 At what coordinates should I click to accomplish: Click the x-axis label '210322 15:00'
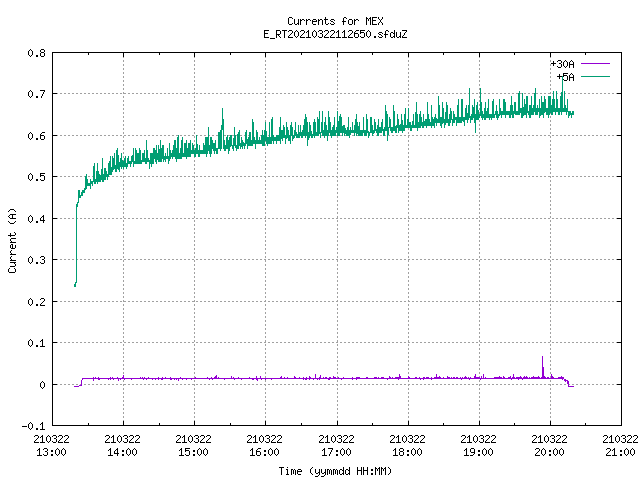[x=193, y=445]
